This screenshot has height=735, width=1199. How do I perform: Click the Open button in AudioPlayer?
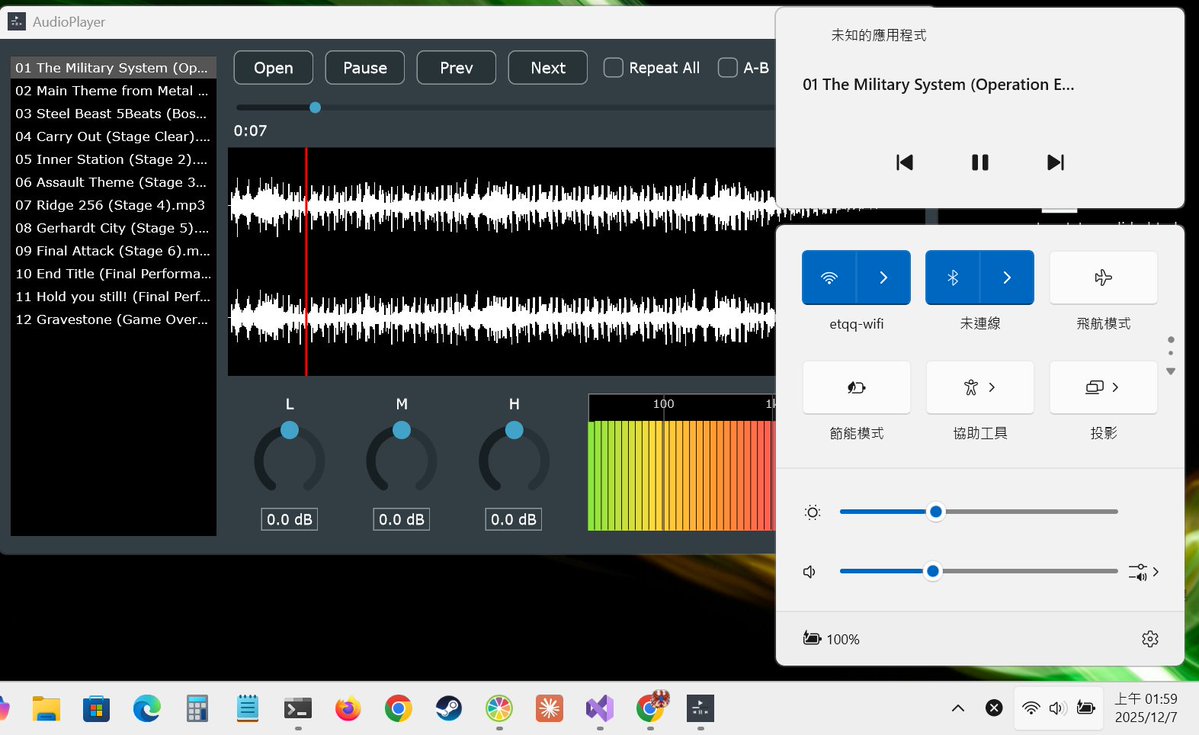point(273,67)
